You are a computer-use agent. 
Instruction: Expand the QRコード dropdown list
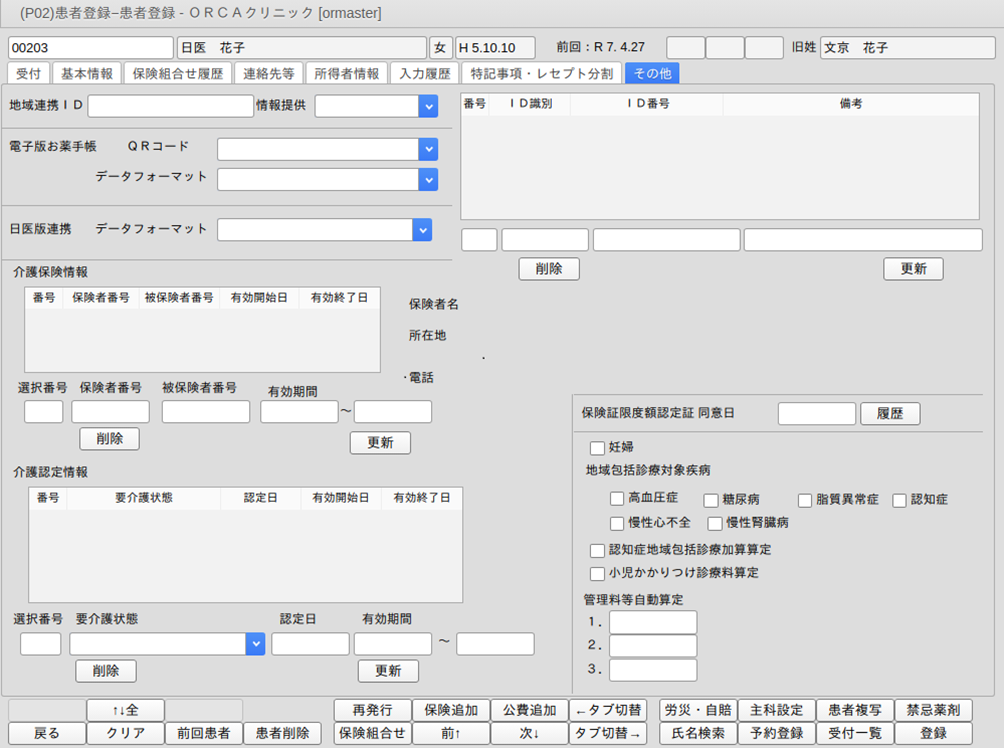[x=428, y=149]
